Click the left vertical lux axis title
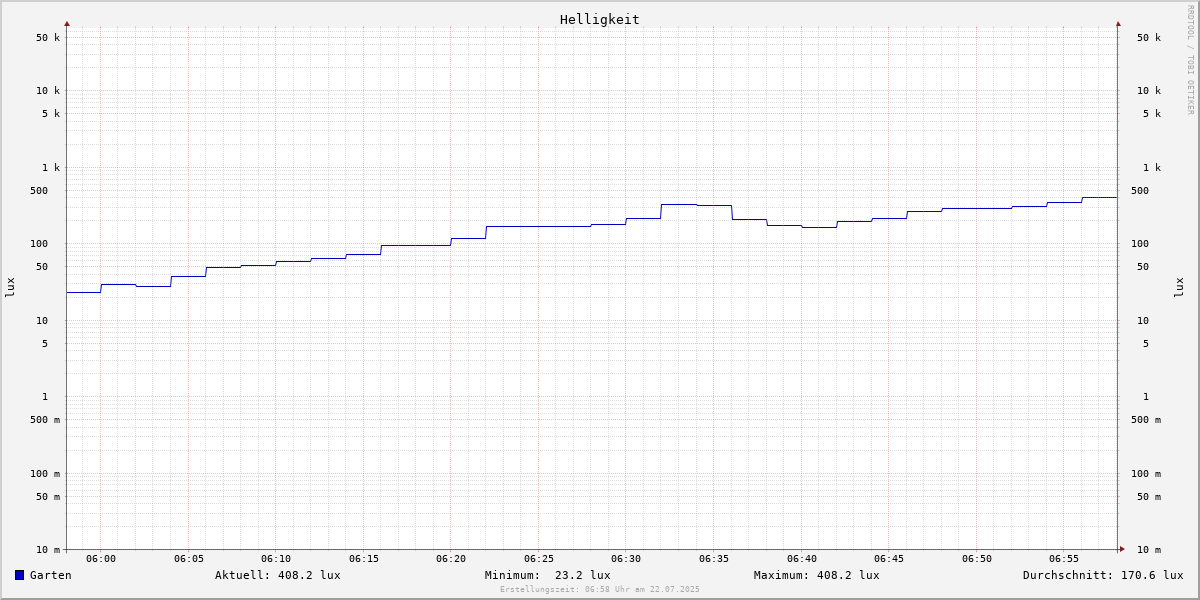This screenshot has width=1200, height=600. click(10, 287)
